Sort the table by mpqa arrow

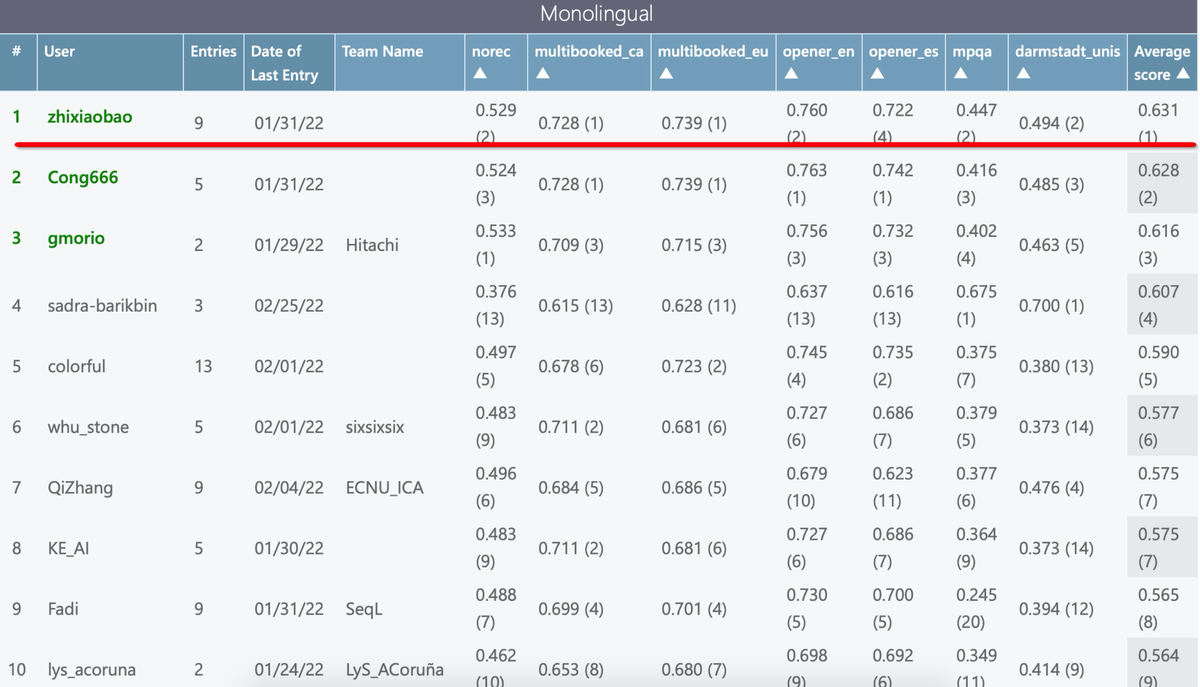(x=961, y=74)
